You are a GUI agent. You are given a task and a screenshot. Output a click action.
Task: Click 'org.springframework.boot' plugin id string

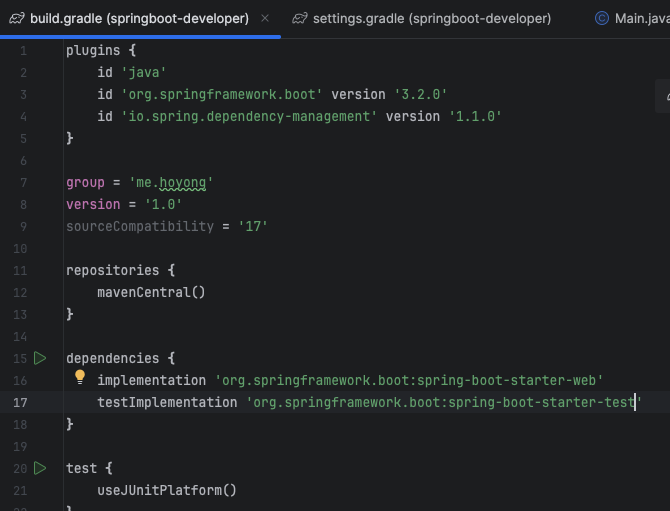[x=221, y=94]
